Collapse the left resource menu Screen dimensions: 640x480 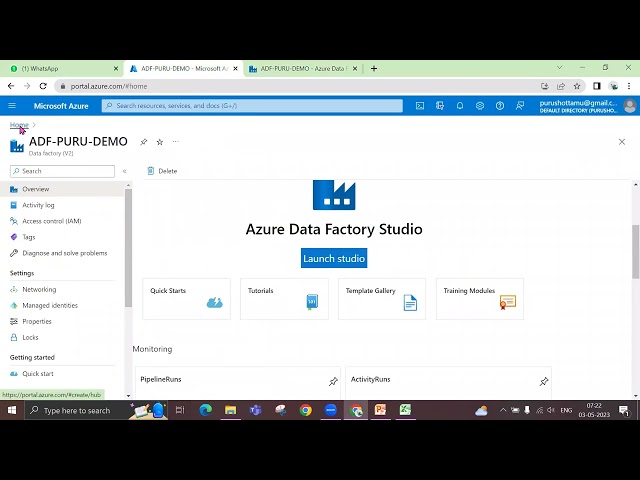(124, 171)
